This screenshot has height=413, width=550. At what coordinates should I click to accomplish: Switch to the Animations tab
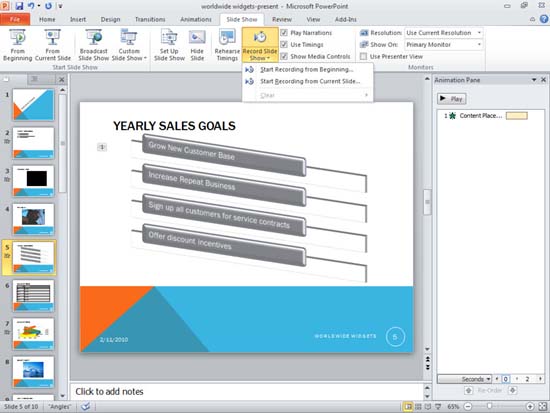tap(196, 19)
